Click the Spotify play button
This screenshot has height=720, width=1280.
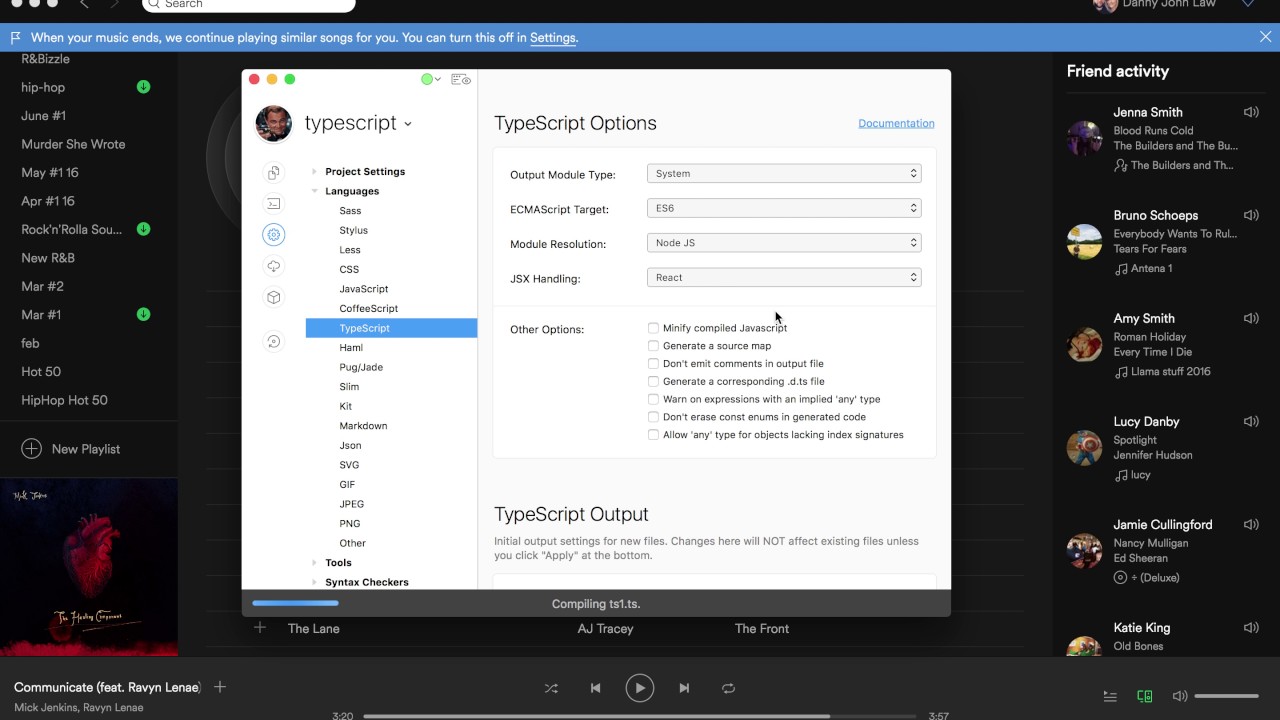640,688
